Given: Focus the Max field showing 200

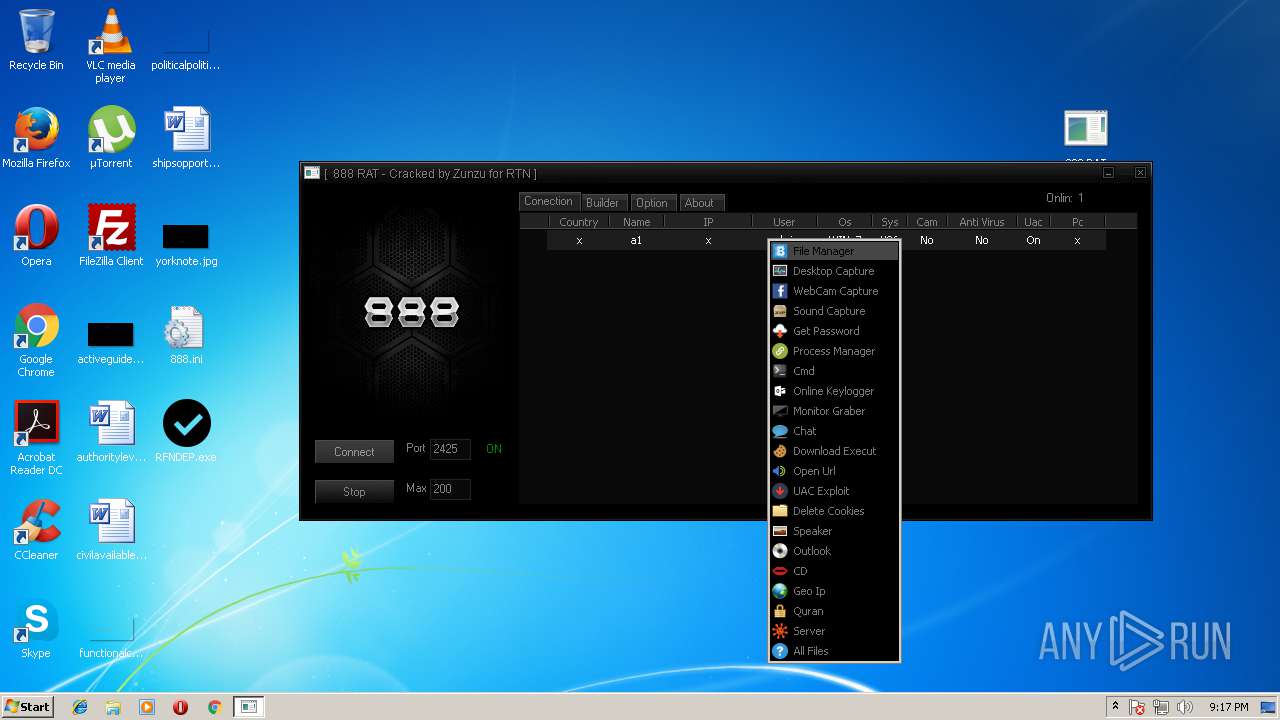Looking at the screenshot, I should point(450,489).
